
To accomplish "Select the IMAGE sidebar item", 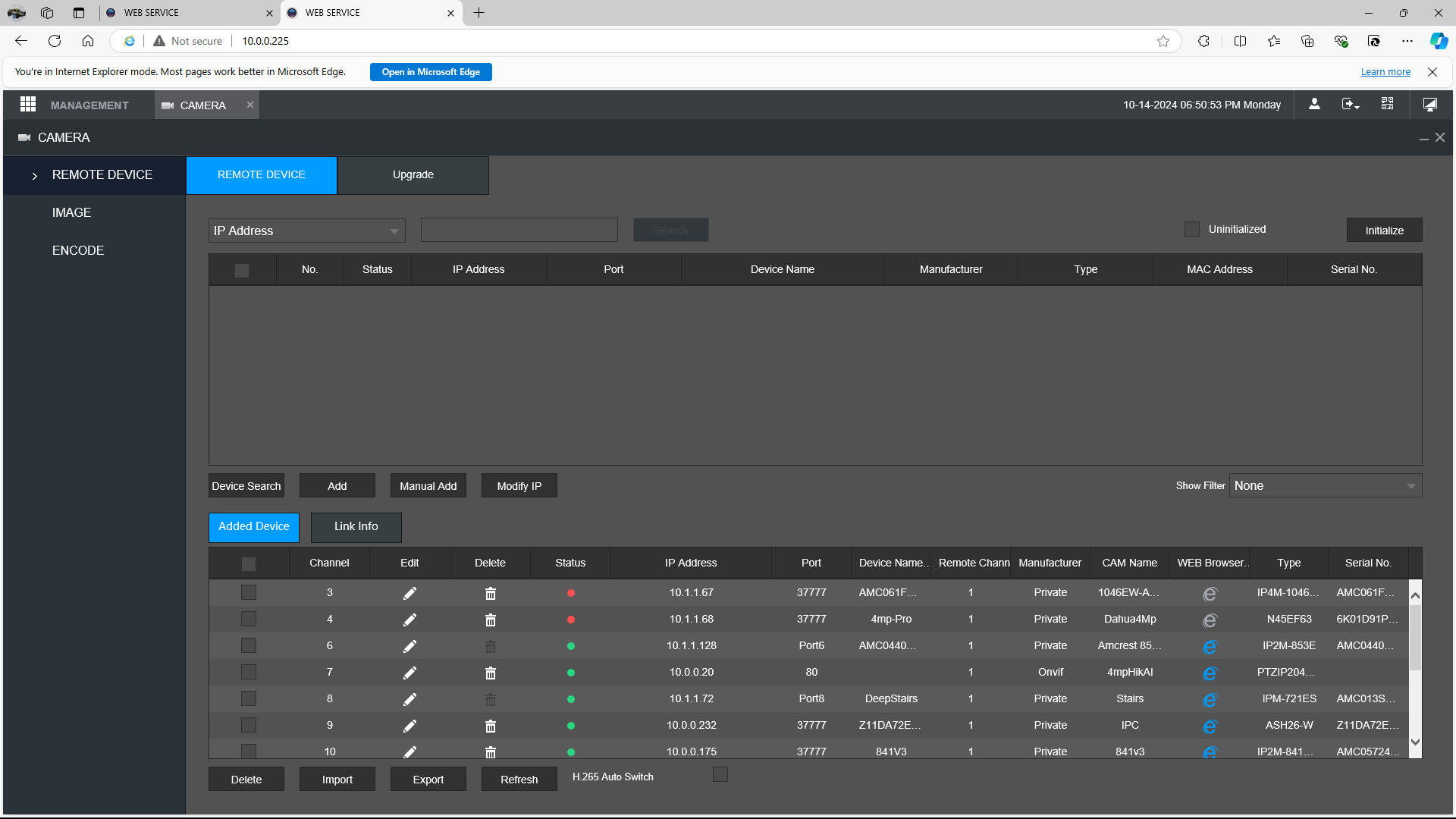I will [71, 213].
